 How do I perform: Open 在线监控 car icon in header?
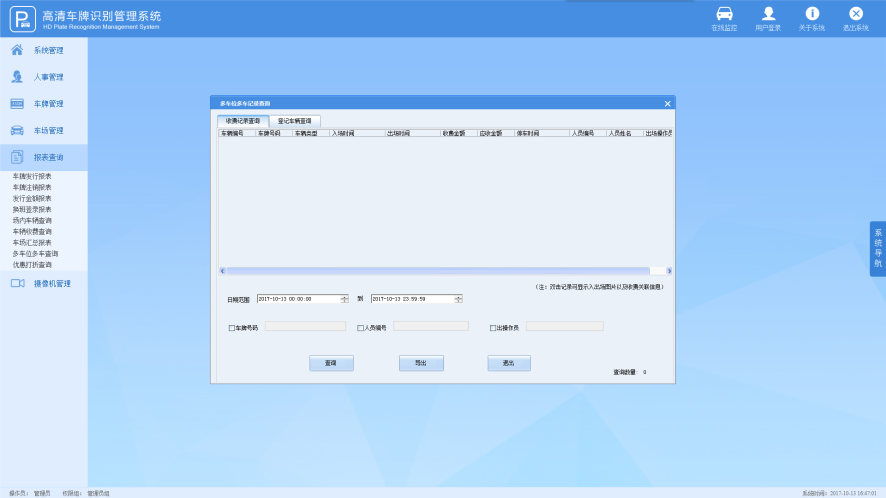tap(724, 14)
